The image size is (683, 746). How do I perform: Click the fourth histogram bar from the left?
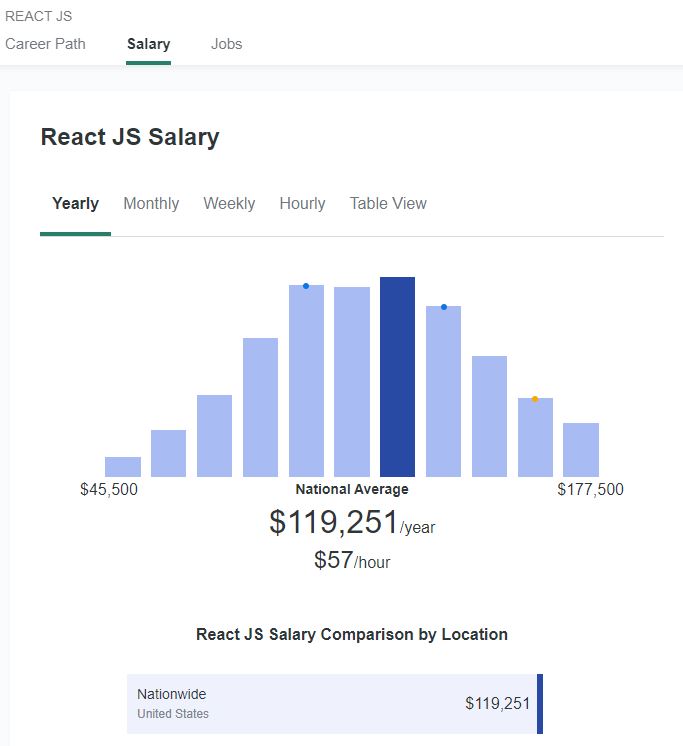coord(260,407)
